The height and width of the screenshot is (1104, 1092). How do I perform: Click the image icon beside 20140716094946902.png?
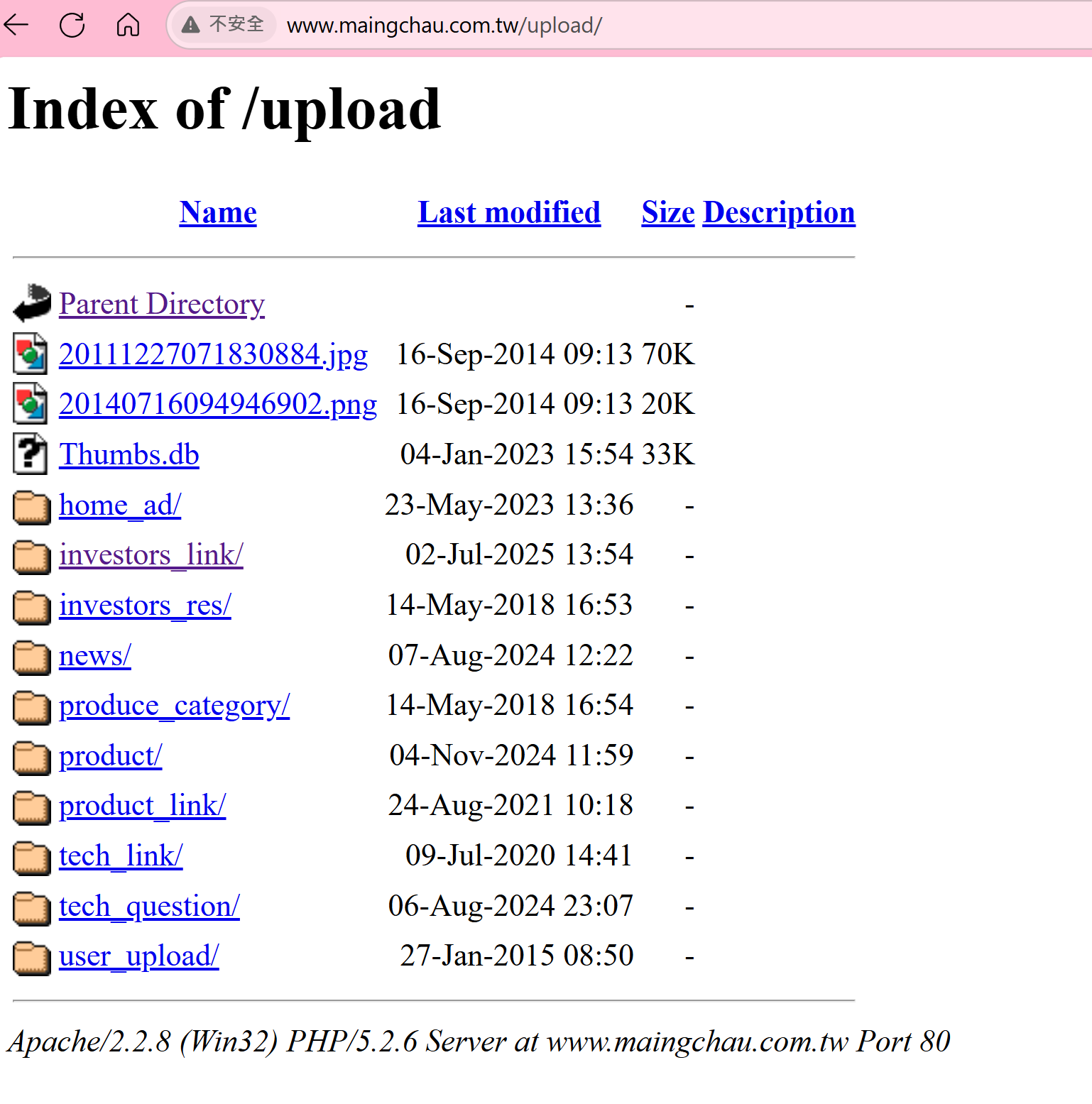pyautogui.click(x=31, y=403)
